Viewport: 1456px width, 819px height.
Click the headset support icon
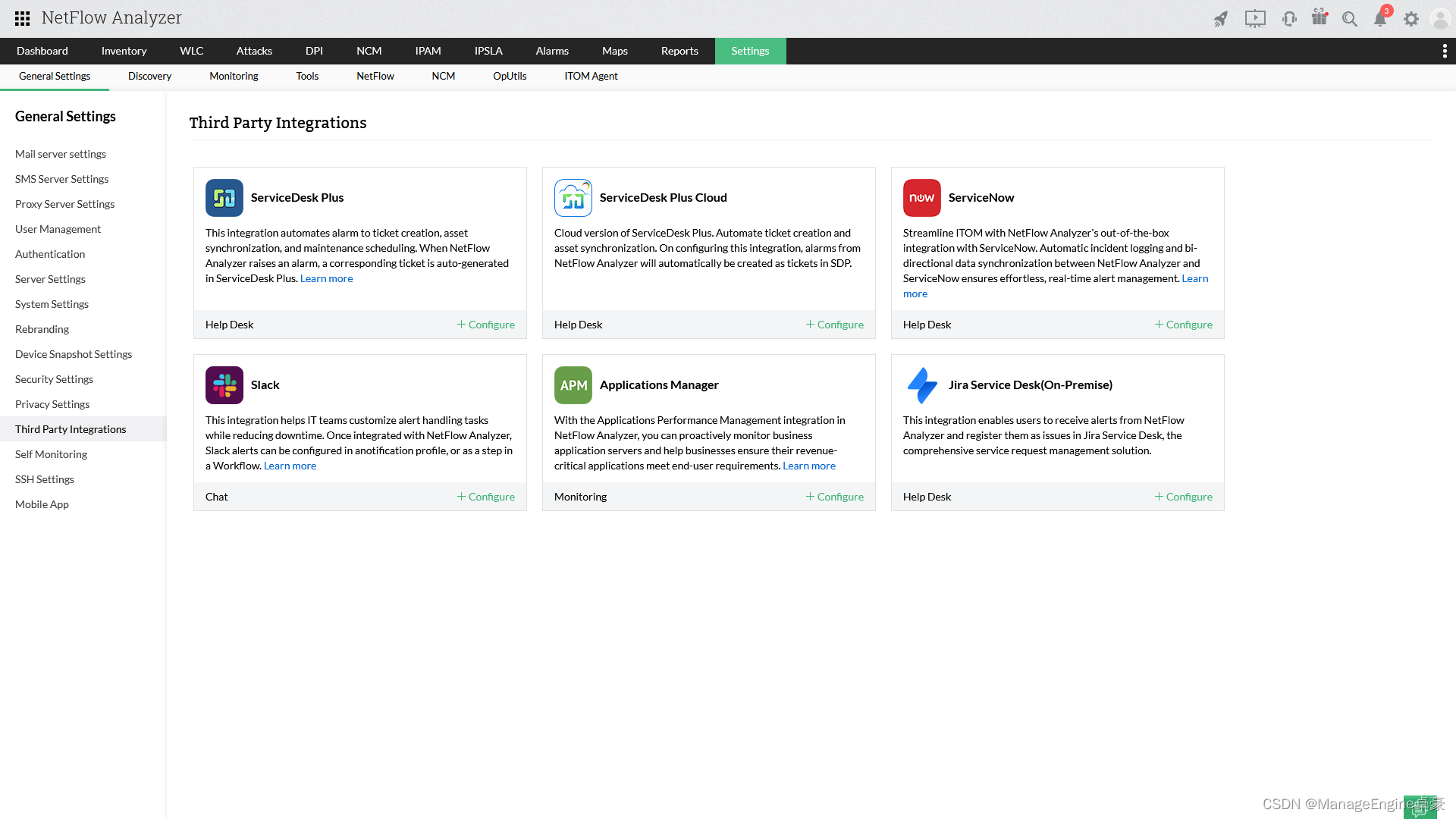click(x=1289, y=19)
